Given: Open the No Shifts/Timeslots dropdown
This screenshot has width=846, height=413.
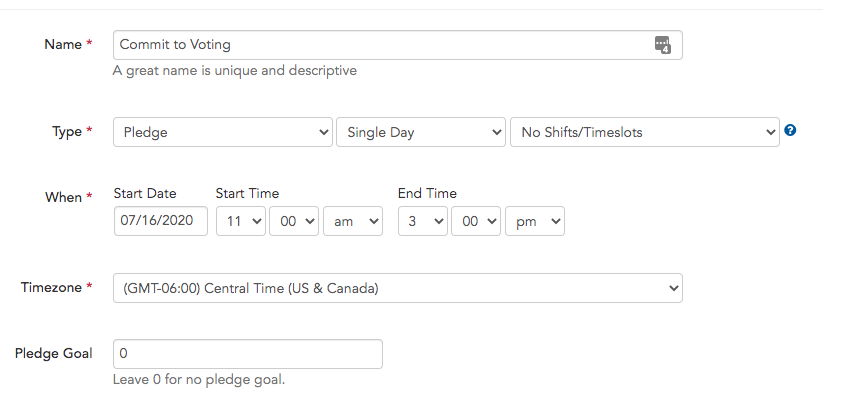Looking at the screenshot, I should click(x=645, y=132).
